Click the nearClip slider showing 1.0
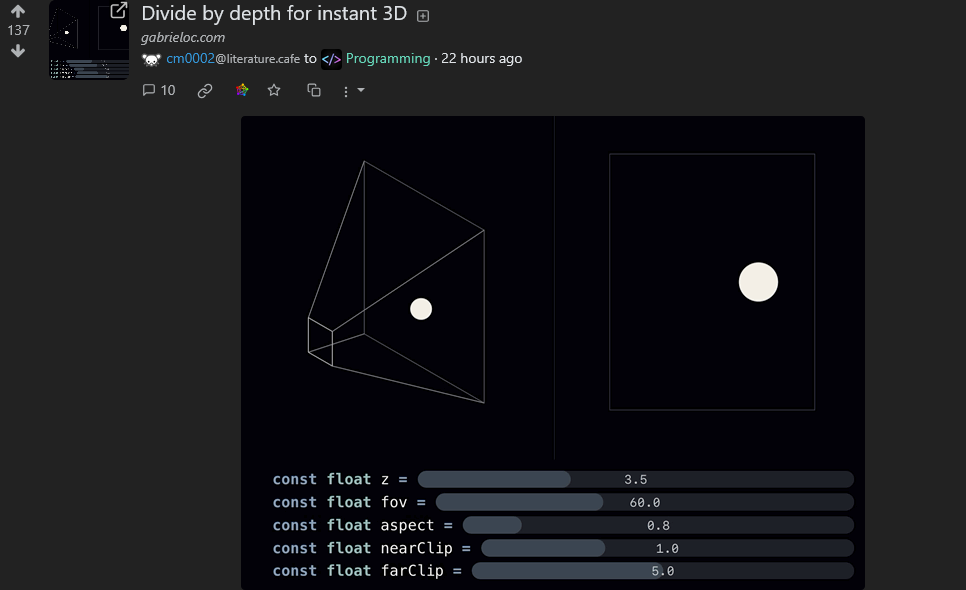 pos(667,548)
